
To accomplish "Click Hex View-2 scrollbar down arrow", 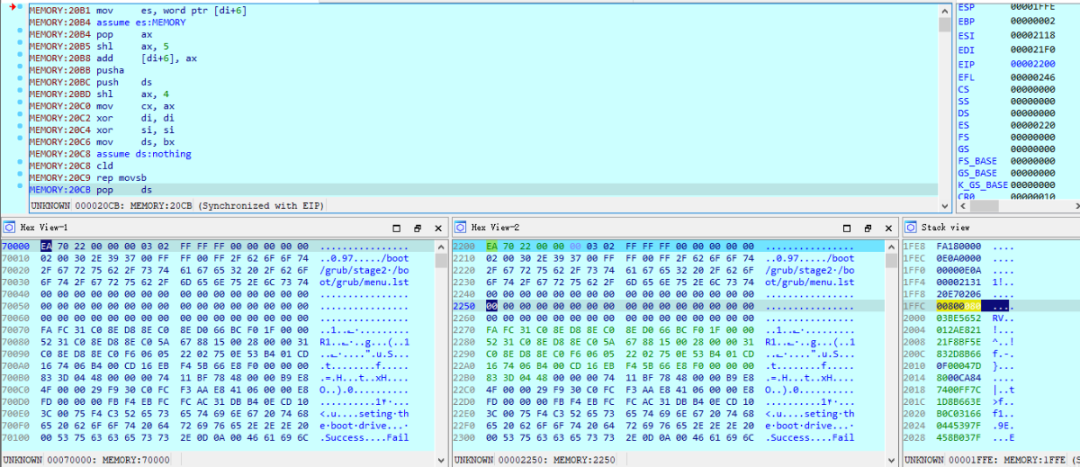I will [893, 459].
